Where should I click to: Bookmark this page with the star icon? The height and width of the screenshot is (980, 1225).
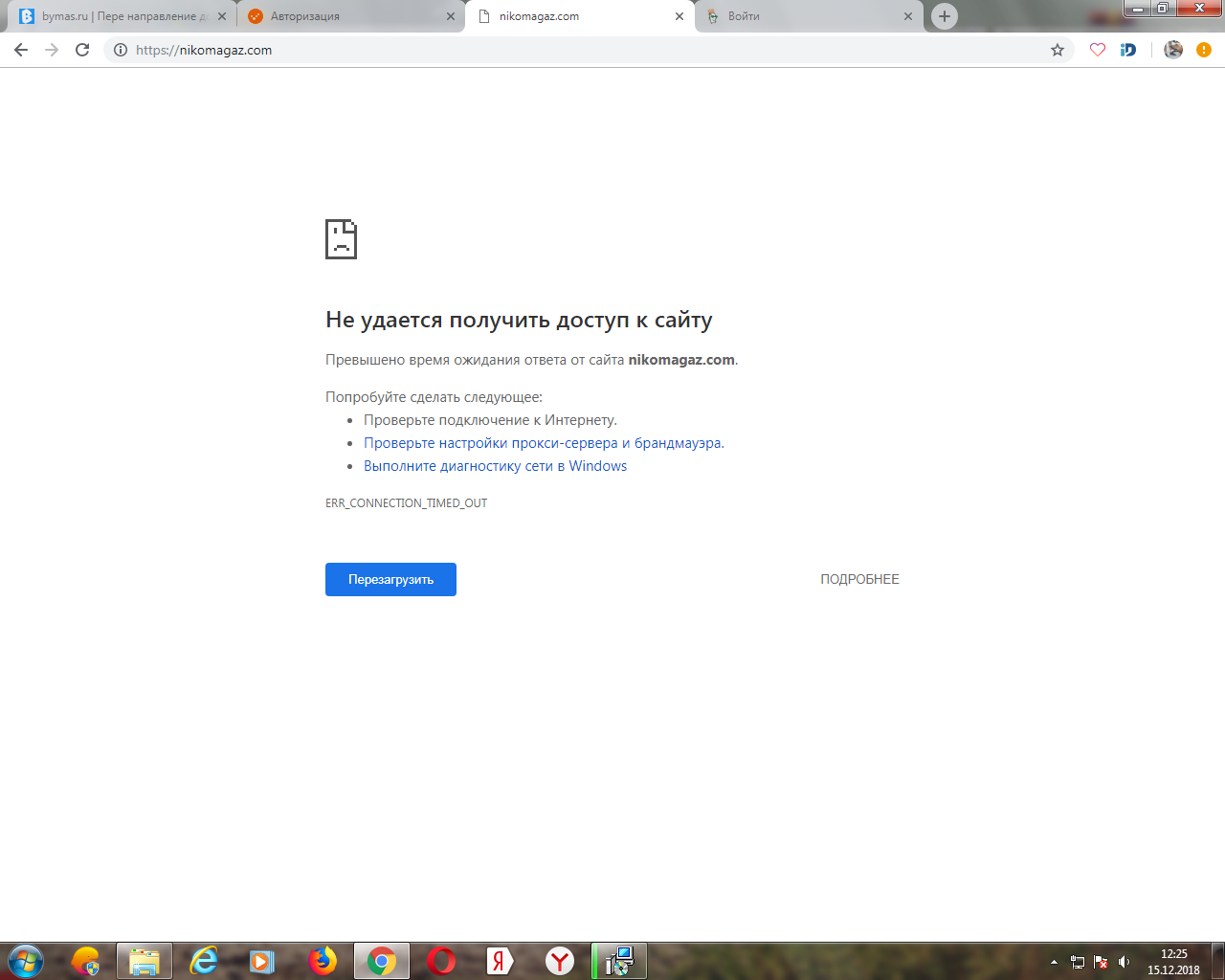click(1058, 50)
